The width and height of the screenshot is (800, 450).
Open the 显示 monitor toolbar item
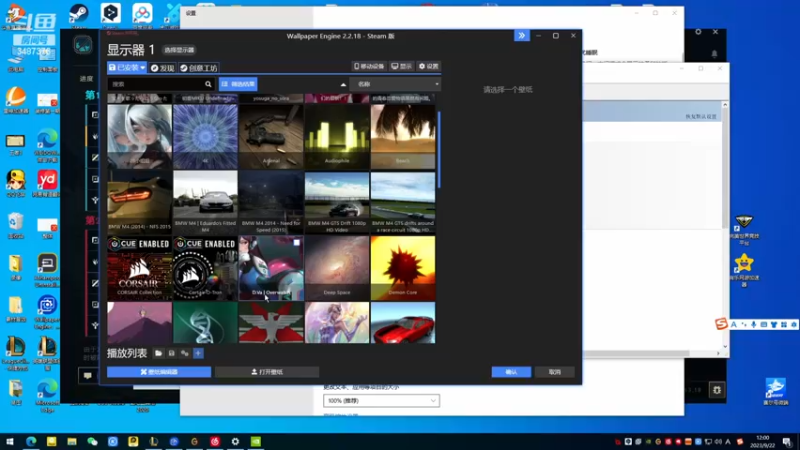(402, 66)
